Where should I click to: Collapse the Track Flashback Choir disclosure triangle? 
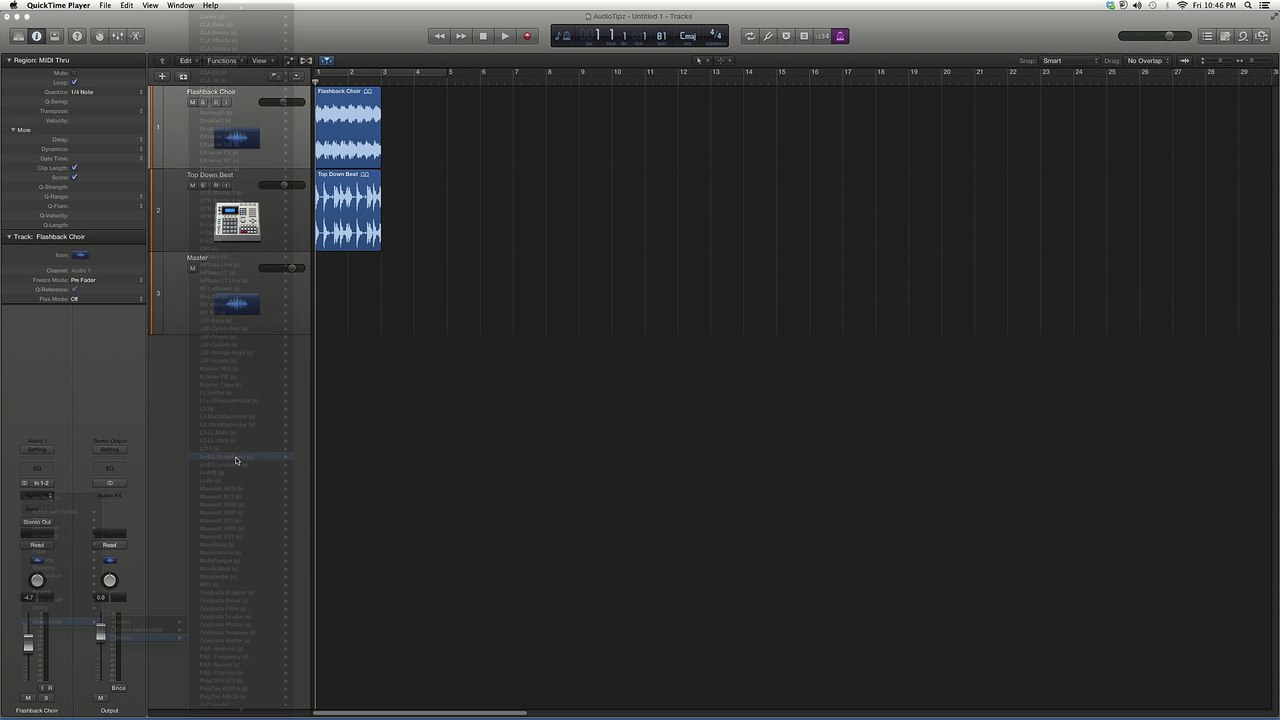pos(8,237)
